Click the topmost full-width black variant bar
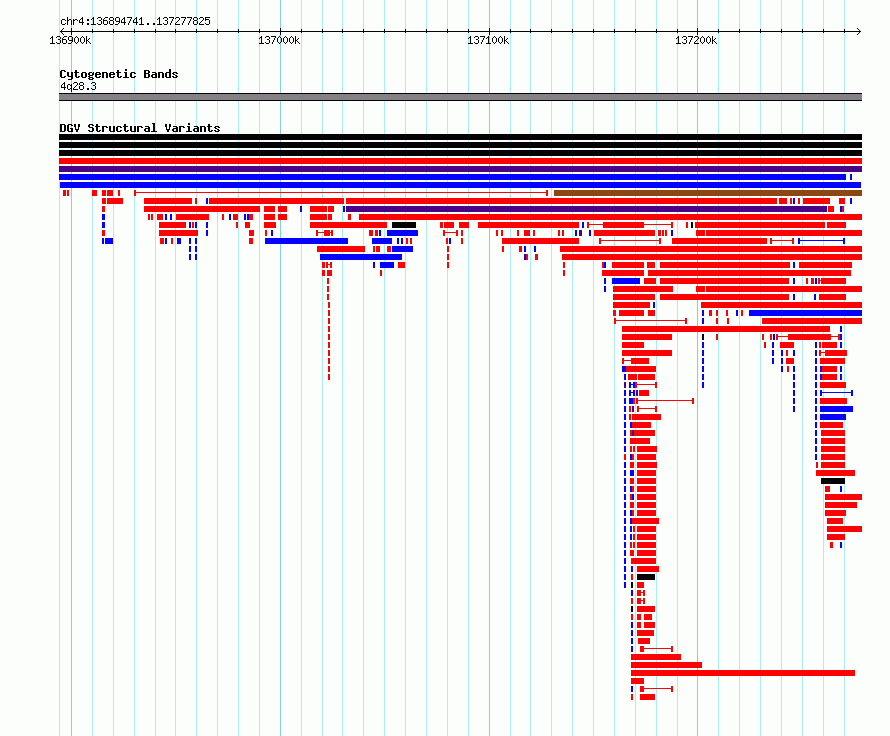 click(460, 137)
